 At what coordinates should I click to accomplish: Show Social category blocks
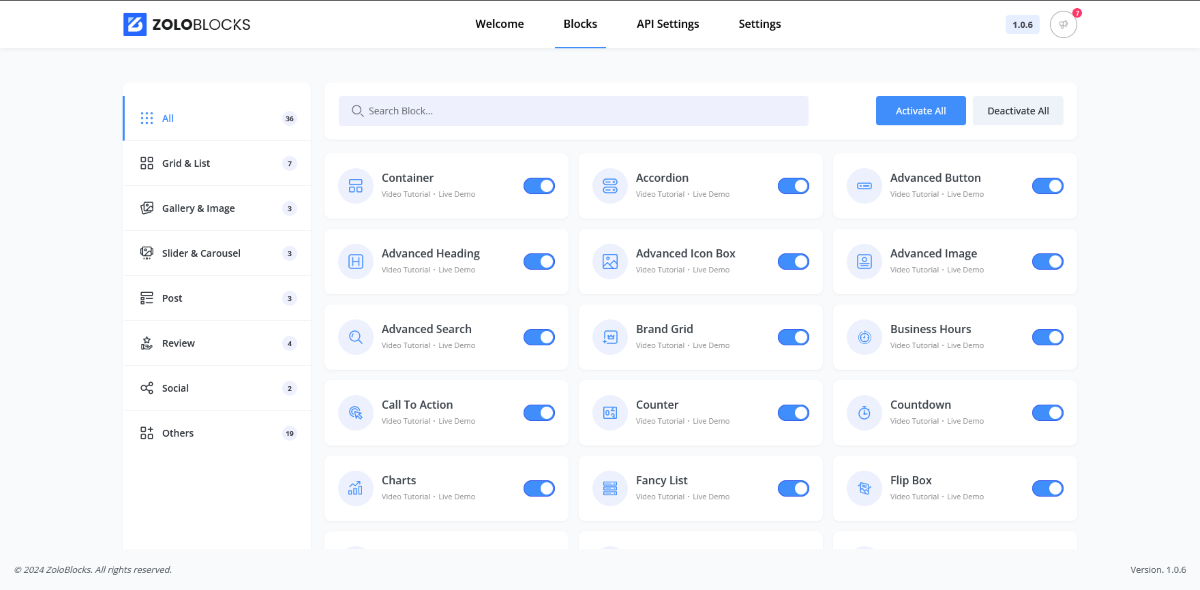click(217, 388)
